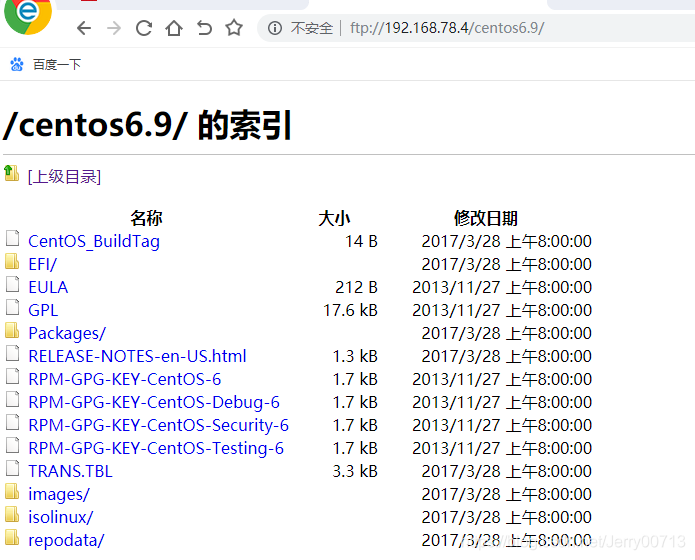Screen dimensions: 695x560
Task: Click the 3.3 kB size value
Action: coord(355,471)
